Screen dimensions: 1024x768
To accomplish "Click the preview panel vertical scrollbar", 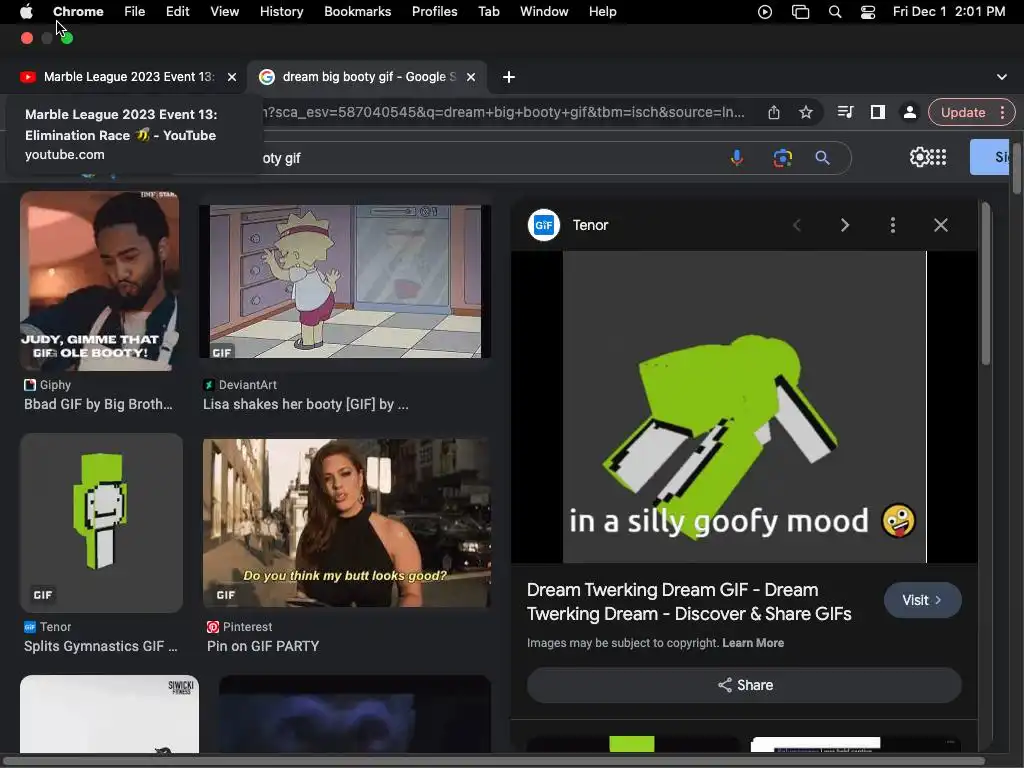I will [985, 284].
